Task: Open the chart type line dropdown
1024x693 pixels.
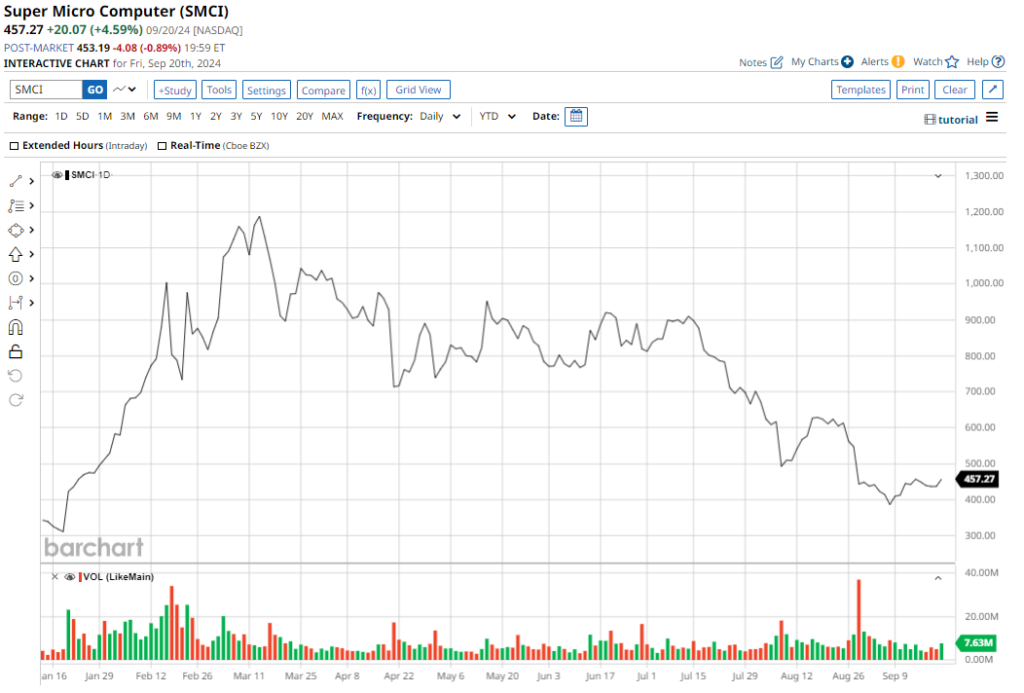Action: click(x=125, y=90)
